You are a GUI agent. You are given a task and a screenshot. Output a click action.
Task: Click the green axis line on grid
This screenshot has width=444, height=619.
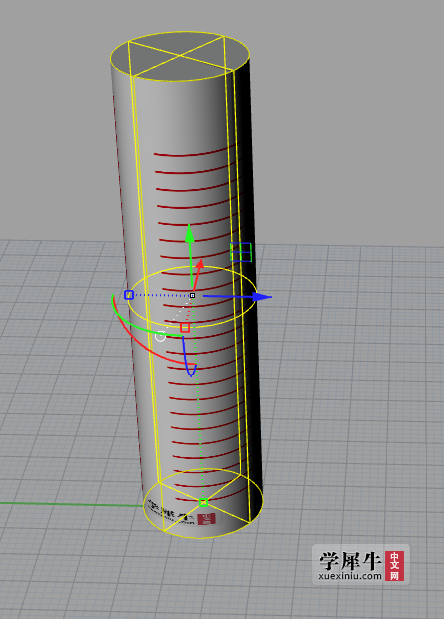click(x=71, y=504)
